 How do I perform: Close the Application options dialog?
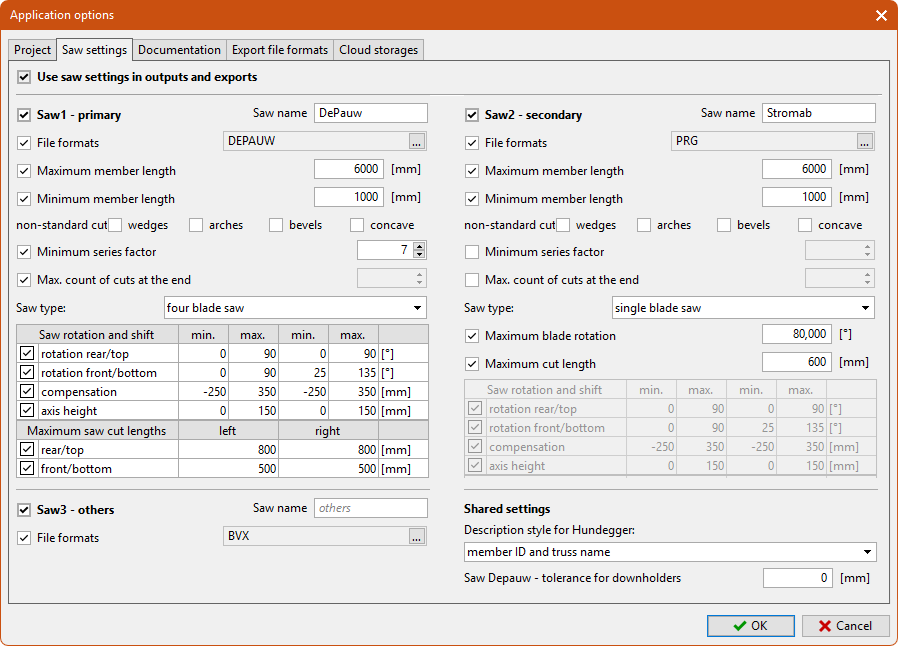[x=880, y=15]
